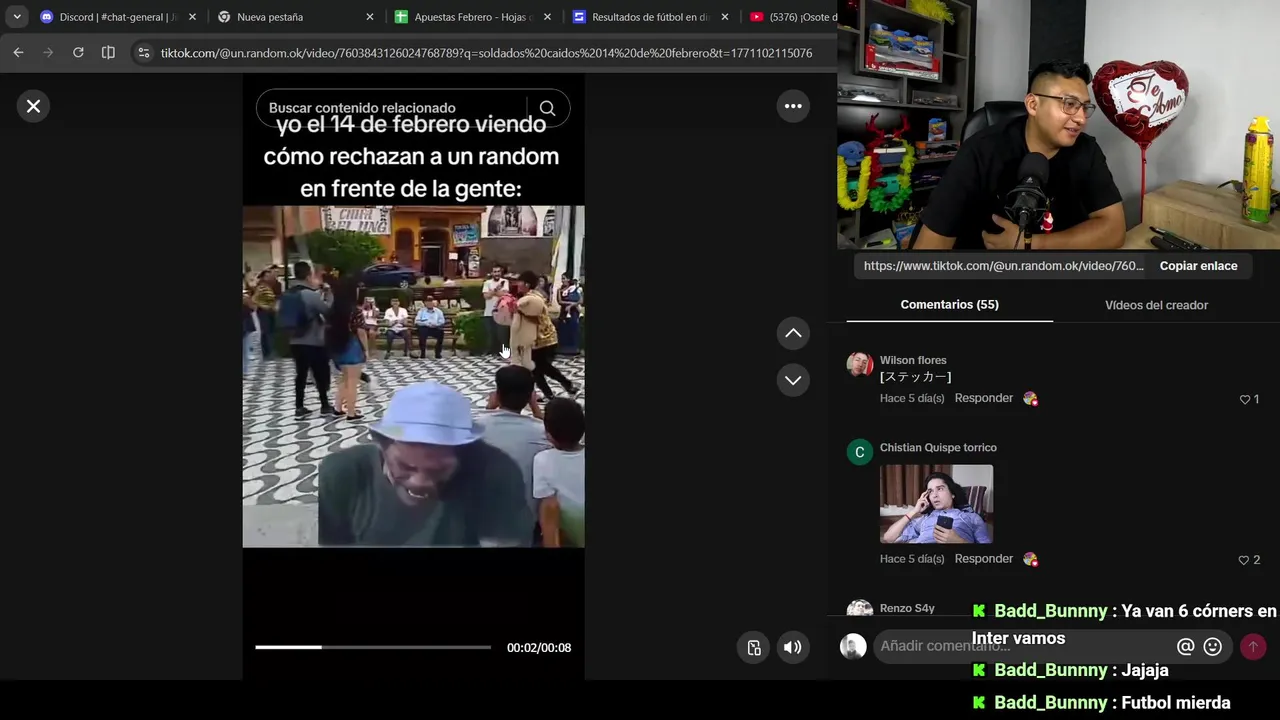View site information icon in address bar

click(143, 53)
